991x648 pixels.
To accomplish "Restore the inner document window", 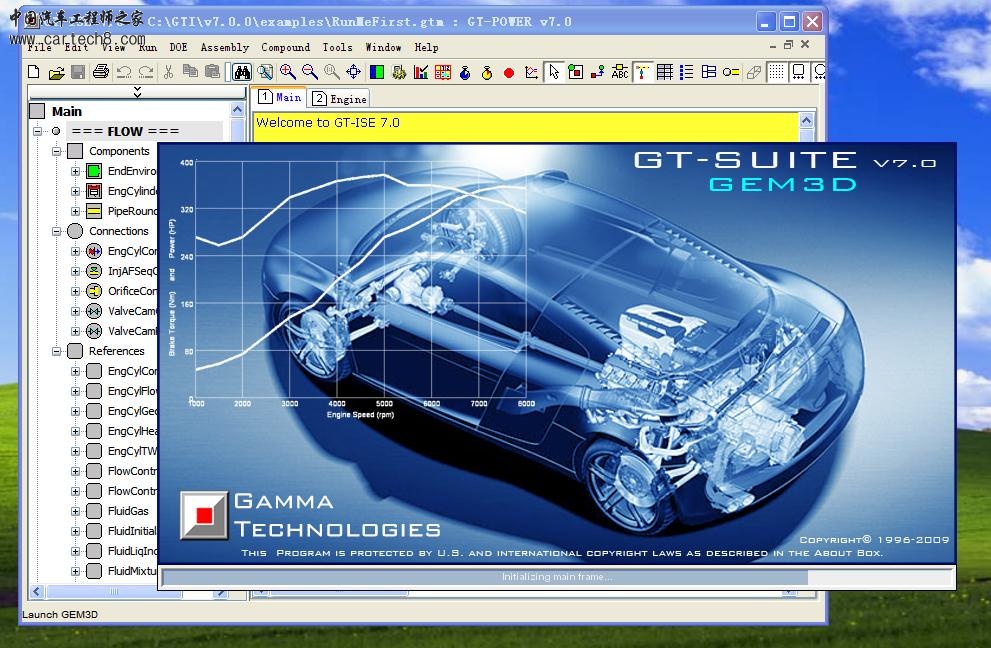I will [x=788, y=45].
